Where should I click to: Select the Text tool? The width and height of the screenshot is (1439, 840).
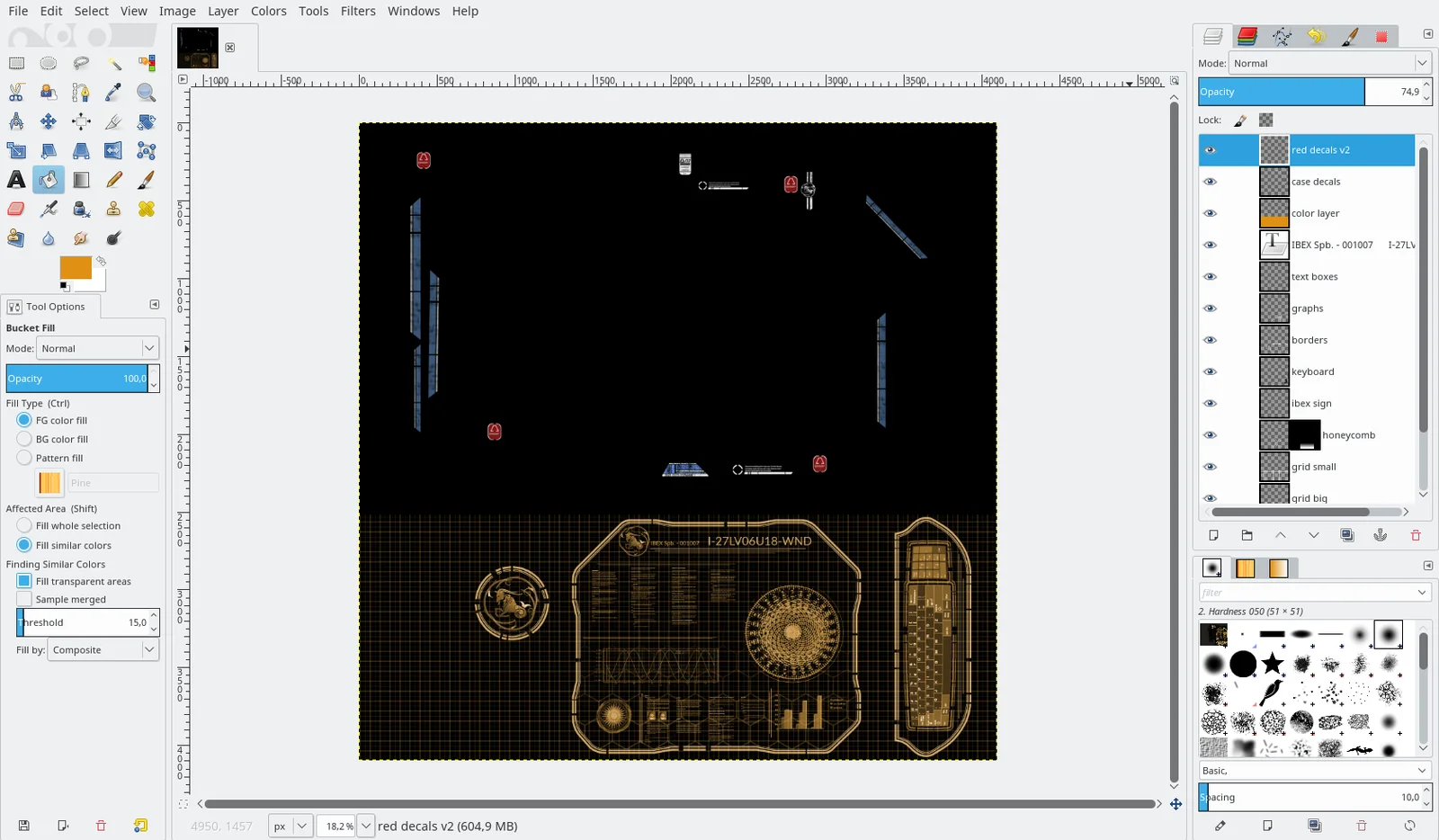click(x=16, y=180)
